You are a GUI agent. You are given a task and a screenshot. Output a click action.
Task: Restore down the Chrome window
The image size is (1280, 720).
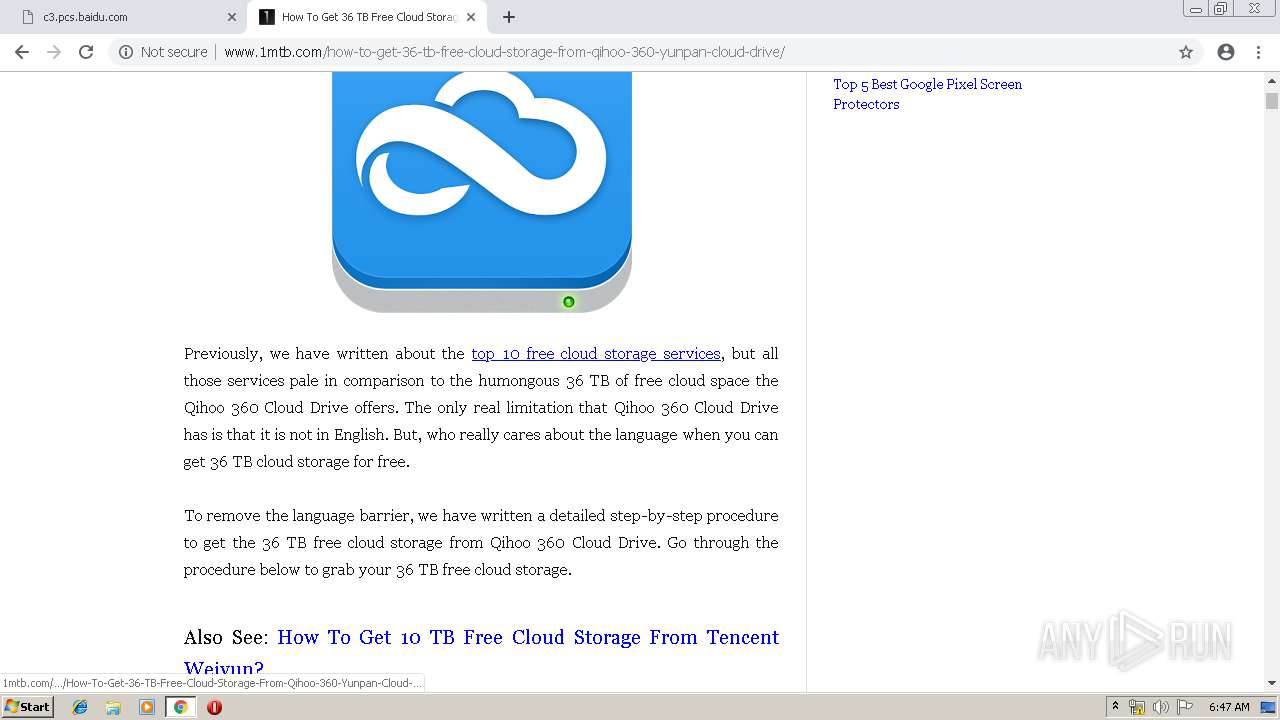(1221, 9)
